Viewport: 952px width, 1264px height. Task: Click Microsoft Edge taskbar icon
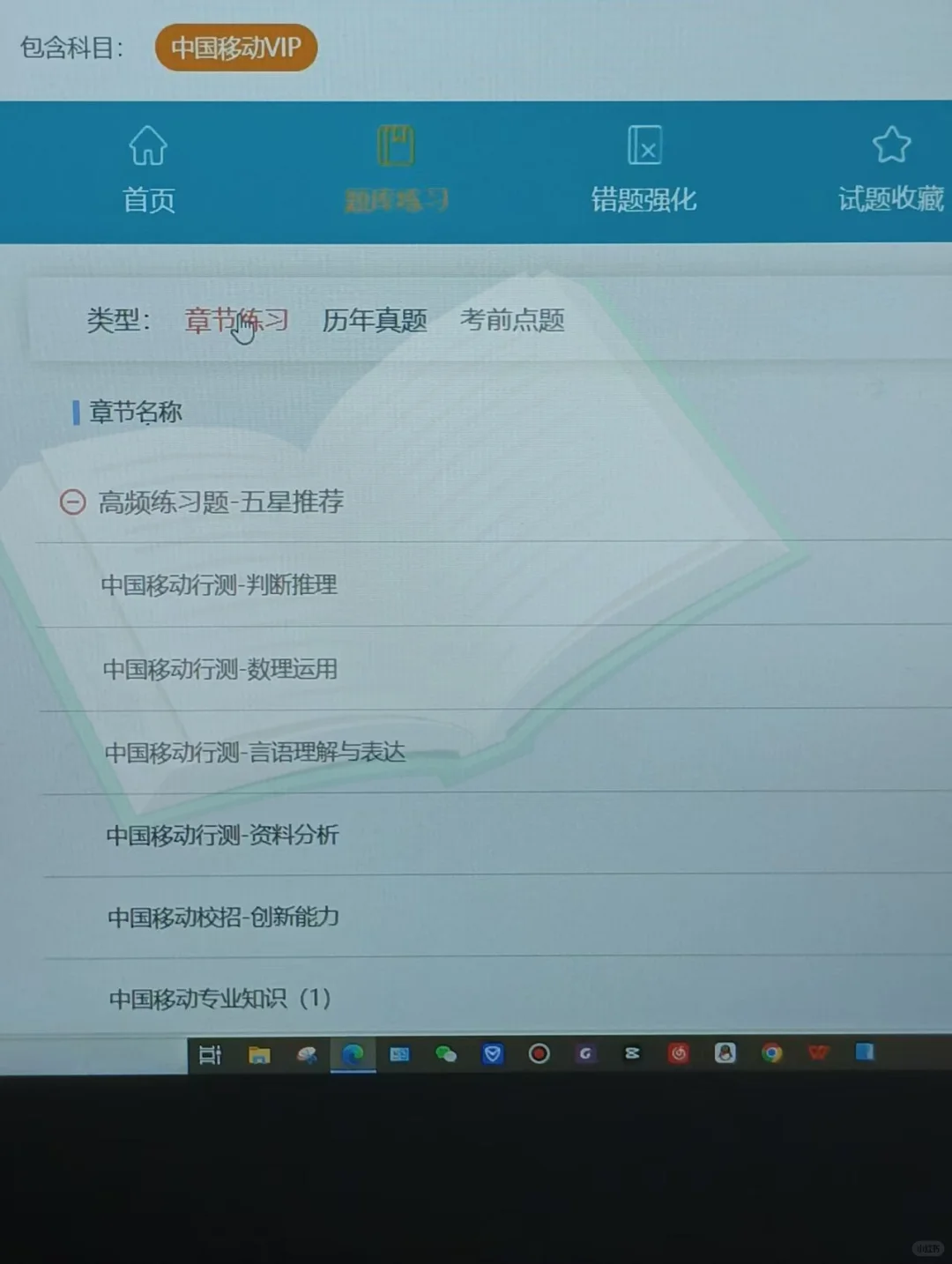click(x=353, y=1054)
